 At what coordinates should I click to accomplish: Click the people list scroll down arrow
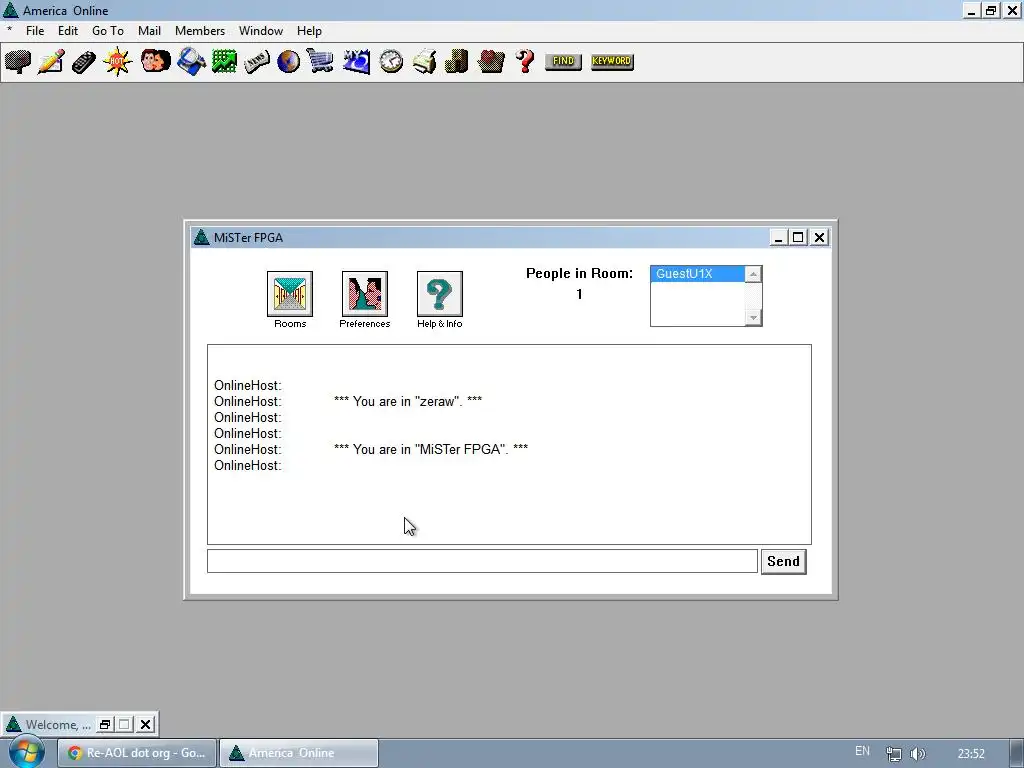753,317
